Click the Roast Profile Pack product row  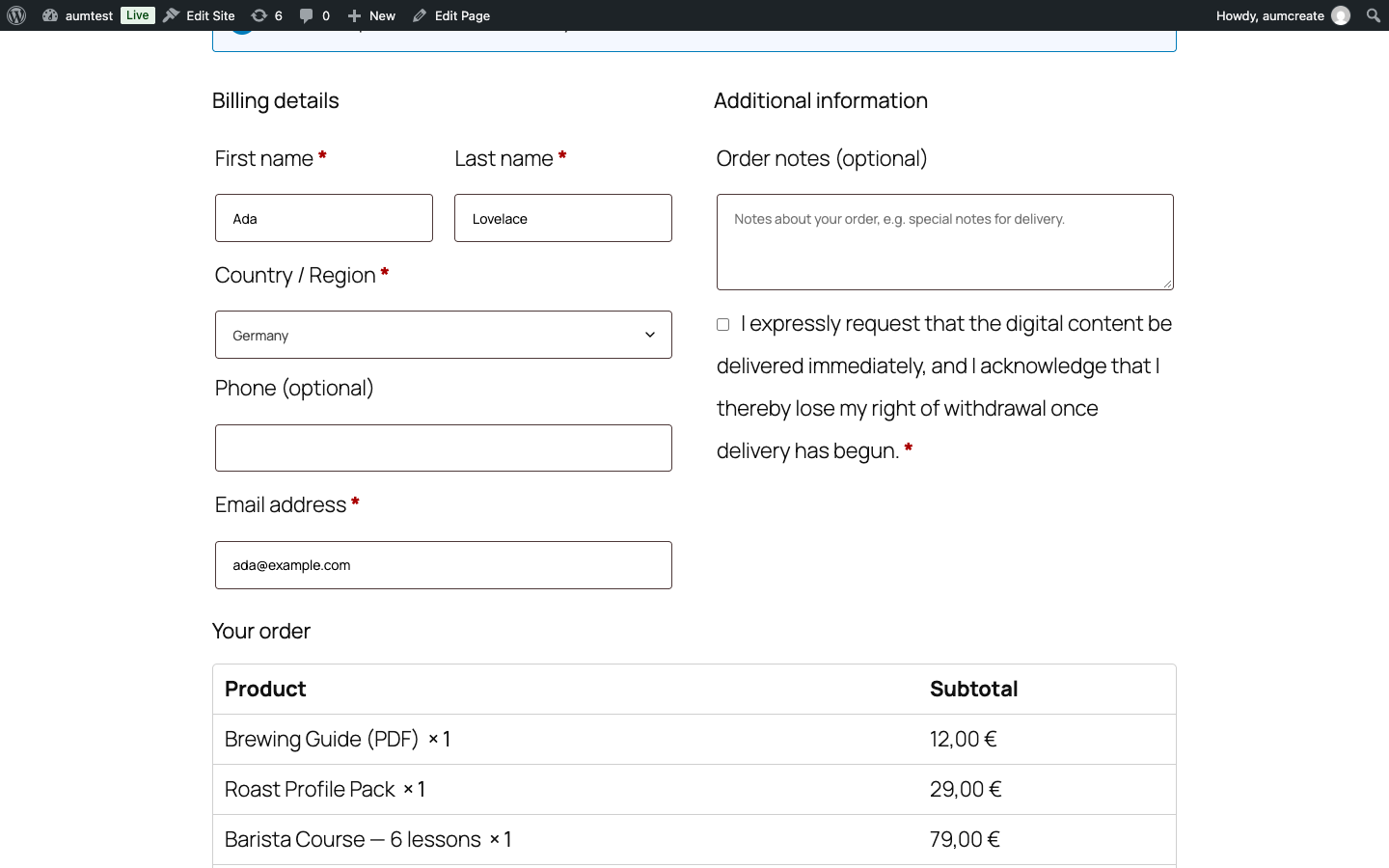(x=694, y=790)
